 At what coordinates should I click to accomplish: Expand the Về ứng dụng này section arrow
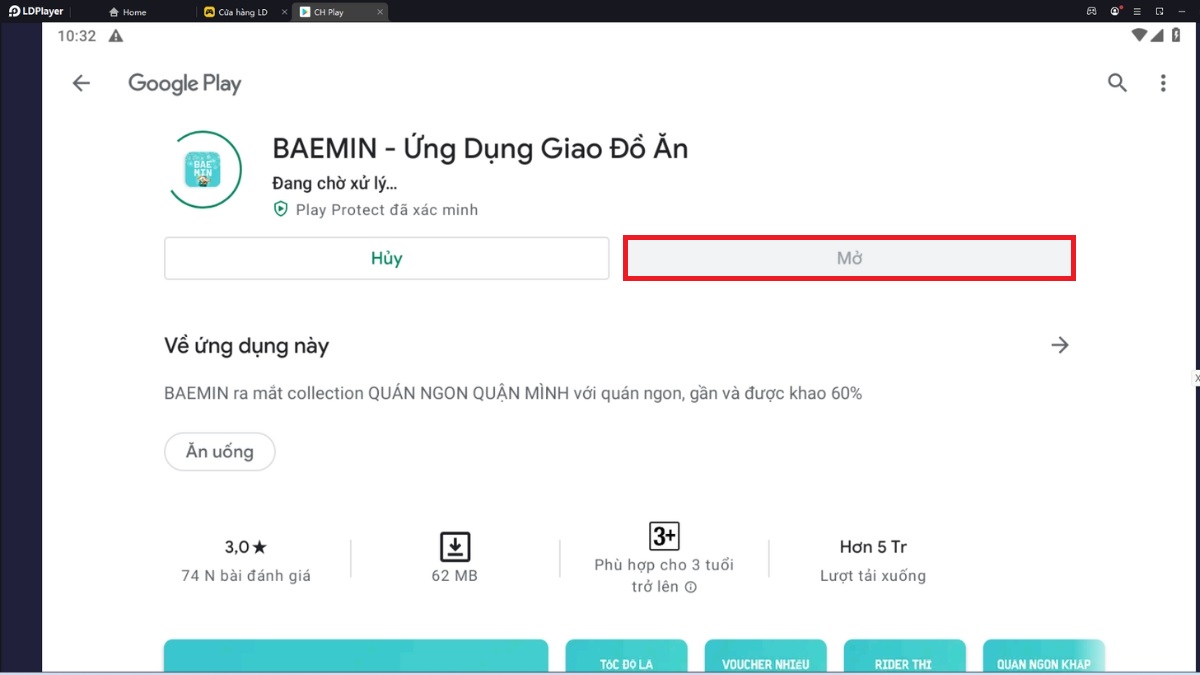[x=1060, y=345]
